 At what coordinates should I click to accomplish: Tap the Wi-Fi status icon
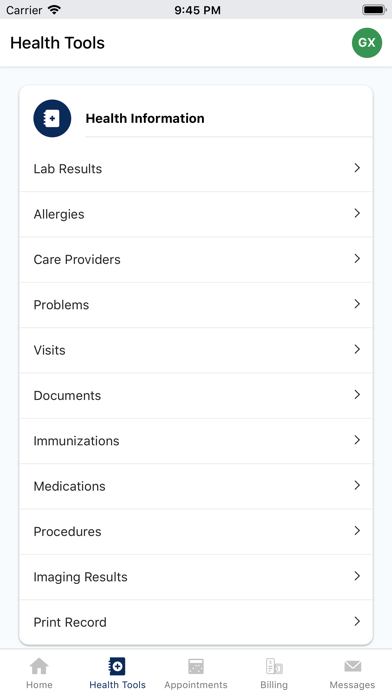pos(54,10)
